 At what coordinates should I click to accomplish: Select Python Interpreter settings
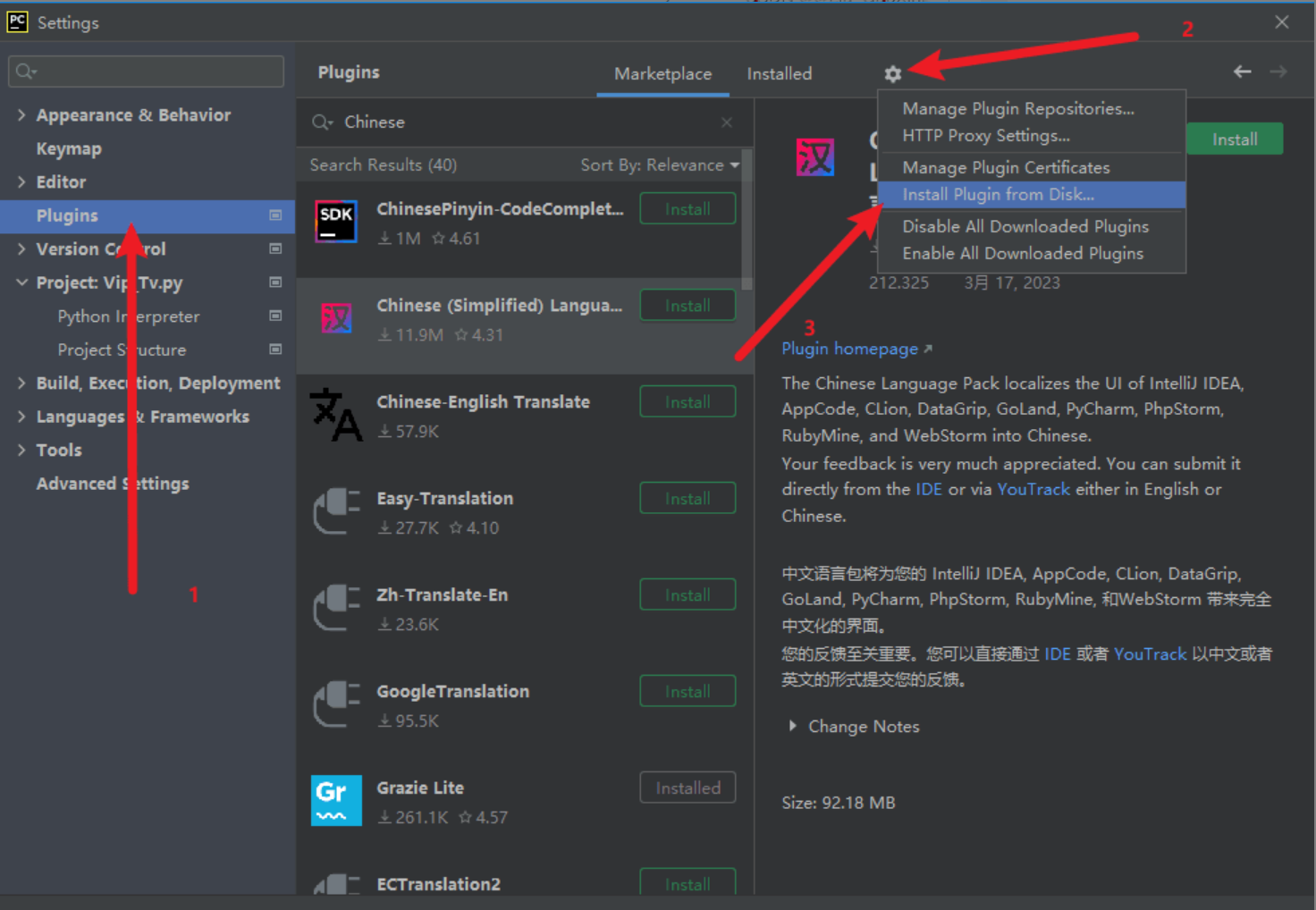pos(129,316)
